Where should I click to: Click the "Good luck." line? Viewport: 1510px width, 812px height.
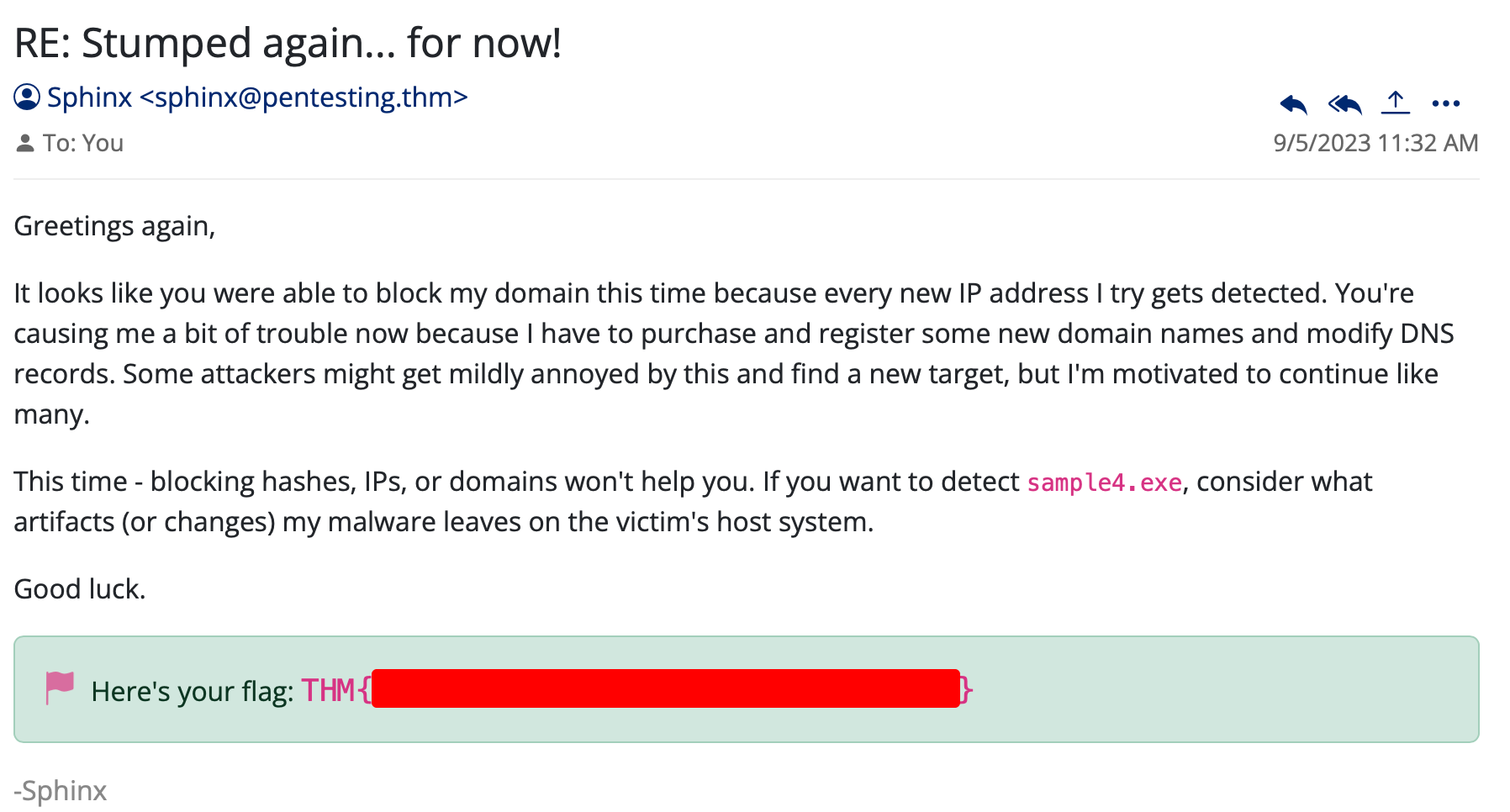pyautogui.click(x=80, y=589)
